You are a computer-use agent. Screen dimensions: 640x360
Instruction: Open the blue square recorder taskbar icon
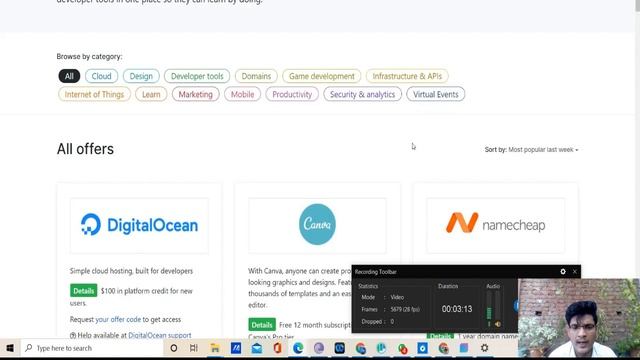point(422,348)
